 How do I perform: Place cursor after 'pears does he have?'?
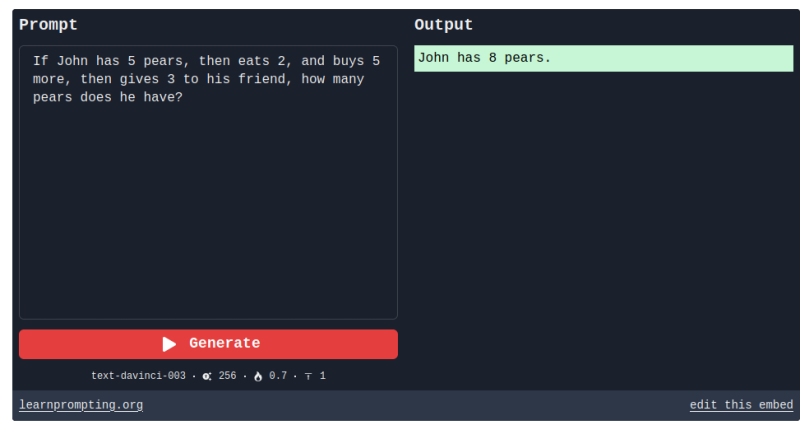pos(184,98)
